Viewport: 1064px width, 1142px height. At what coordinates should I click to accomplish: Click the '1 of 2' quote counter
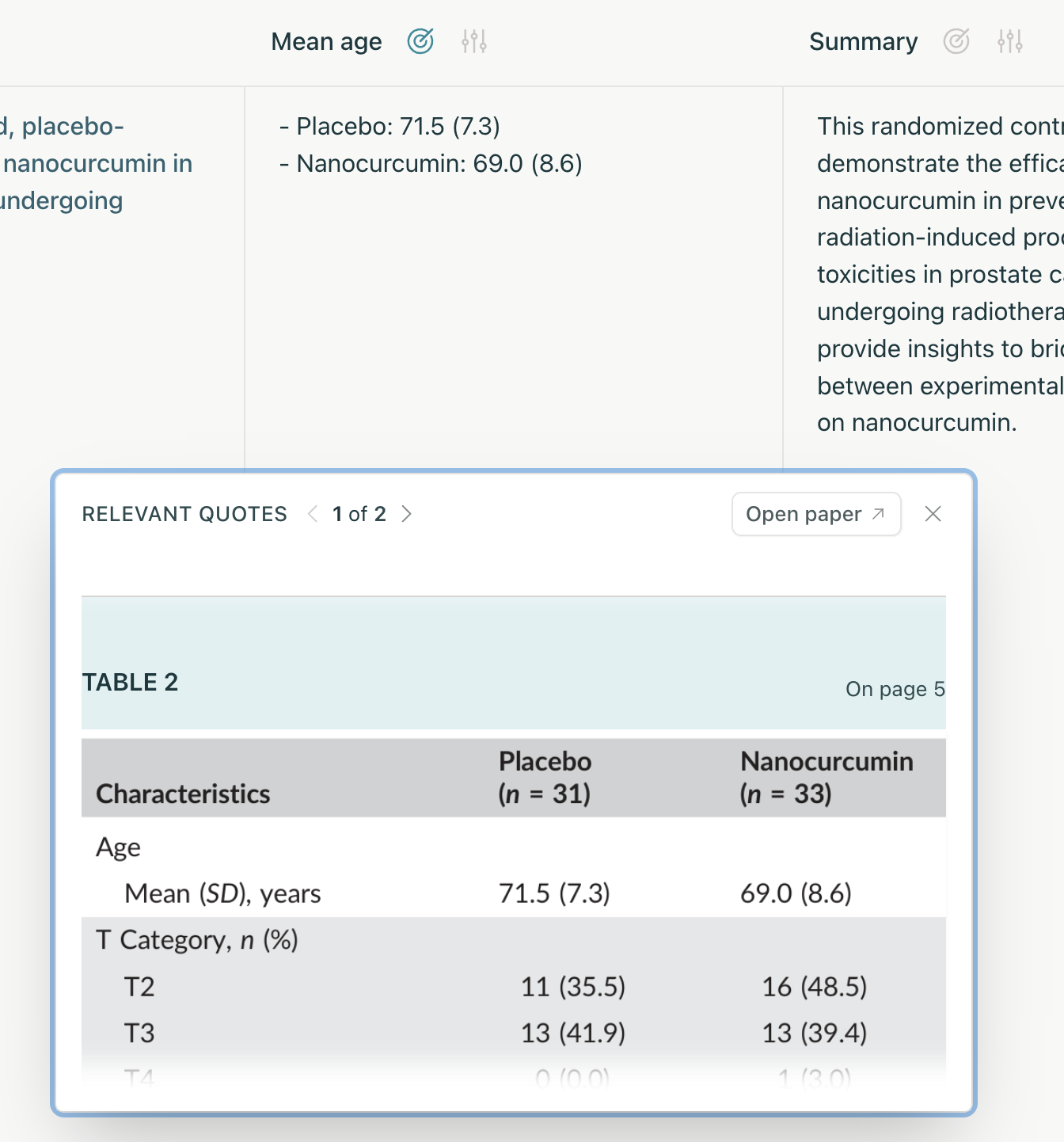(x=359, y=514)
